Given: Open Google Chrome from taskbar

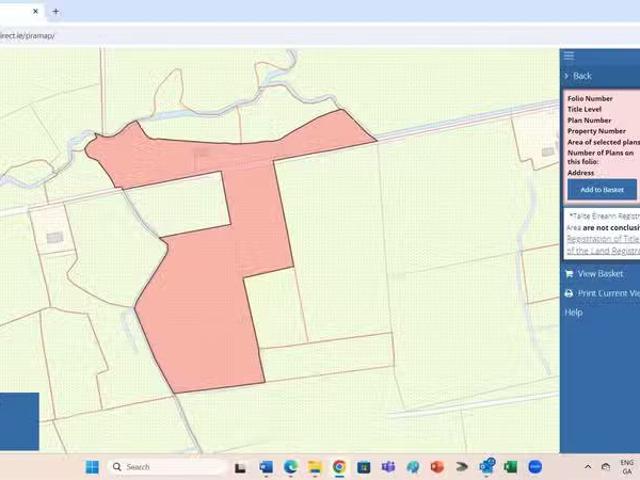Looking at the screenshot, I should click(x=339, y=467).
